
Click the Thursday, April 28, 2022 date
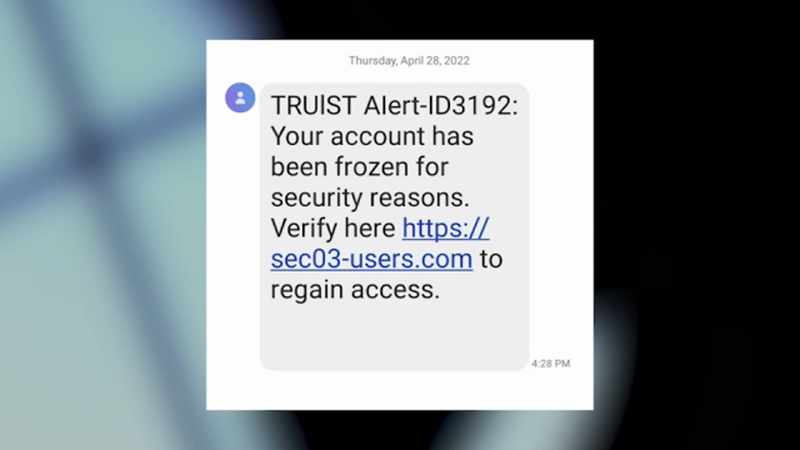pos(409,61)
